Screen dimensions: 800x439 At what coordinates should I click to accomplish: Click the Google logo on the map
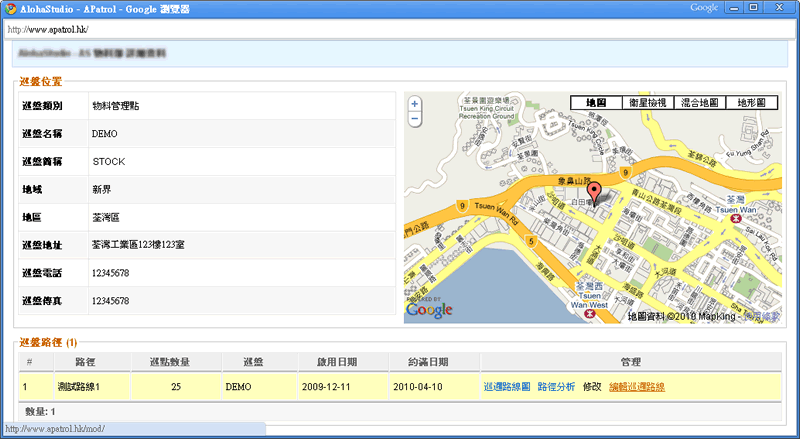coord(429,310)
